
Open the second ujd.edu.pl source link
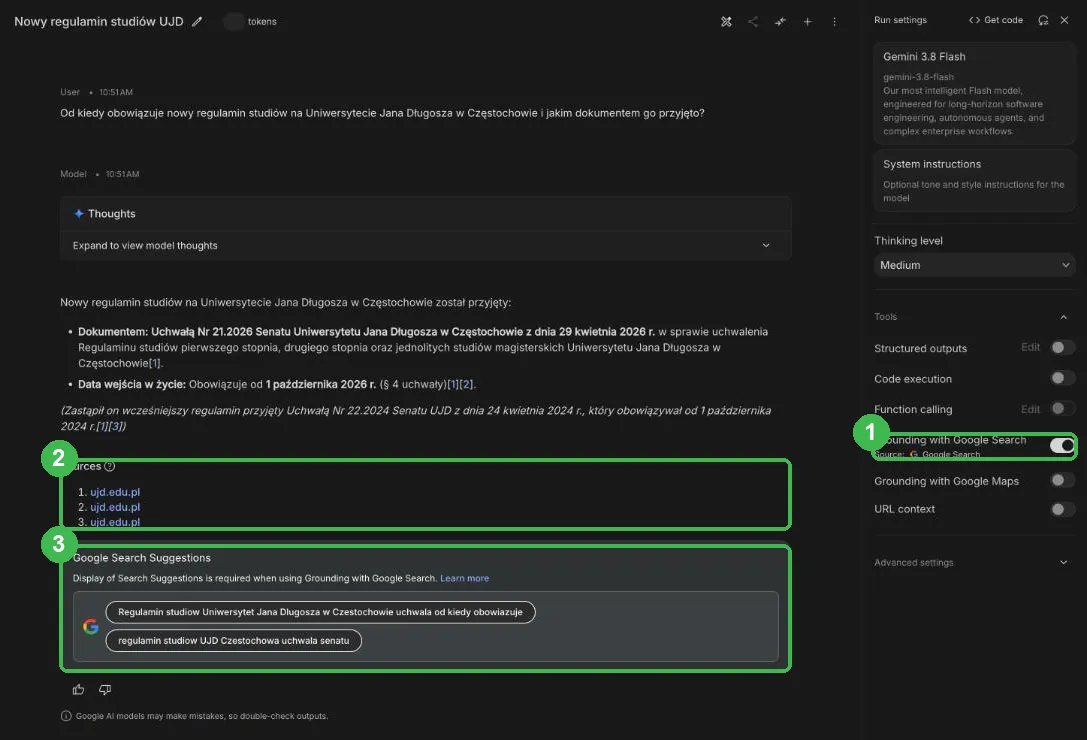[x=115, y=507]
